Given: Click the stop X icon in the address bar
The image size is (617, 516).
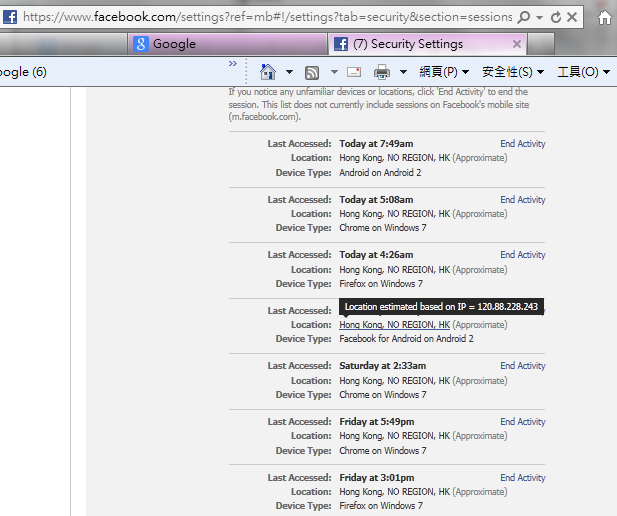Looking at the screenshot, I should (x=572, y=18).
